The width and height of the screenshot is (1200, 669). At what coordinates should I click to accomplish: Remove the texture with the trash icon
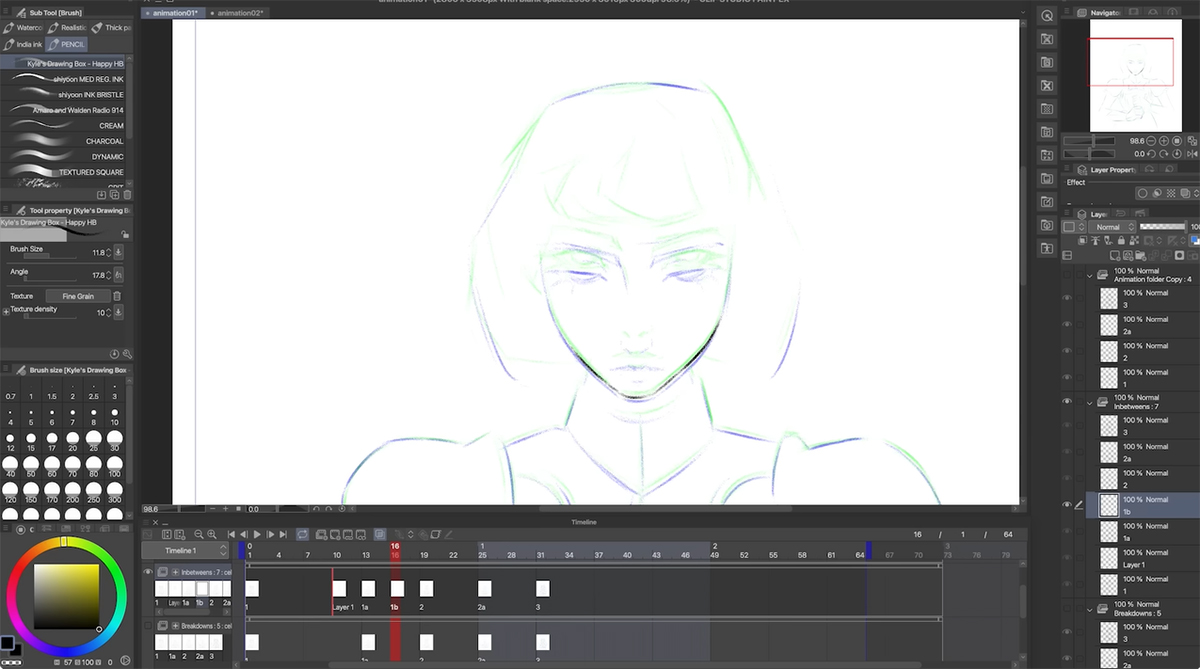[117, 296]
